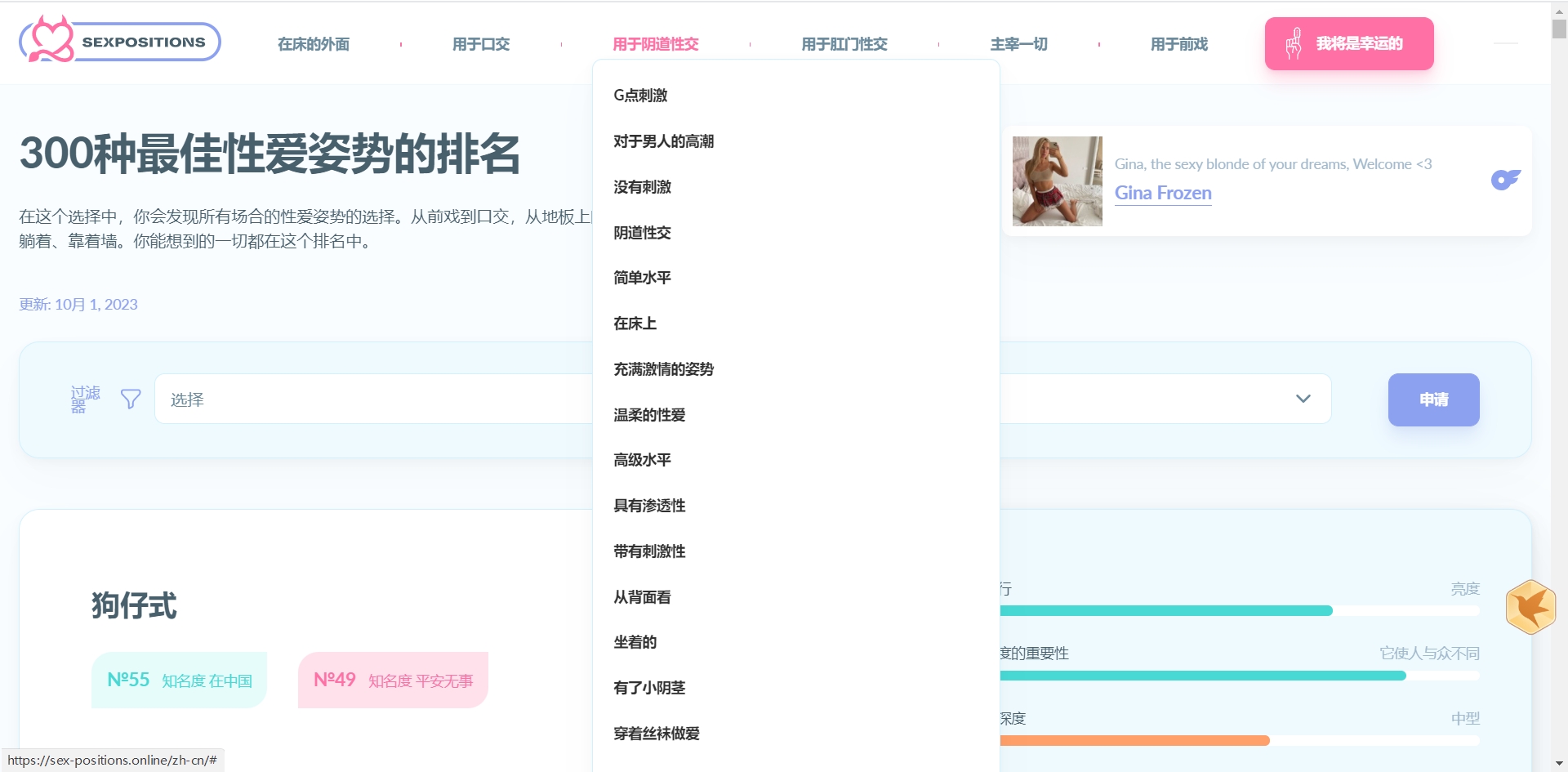The width and height of the screenshot is (1568, 772).
Task: Open the Gina Frozen link
Action: [1163, 193]
